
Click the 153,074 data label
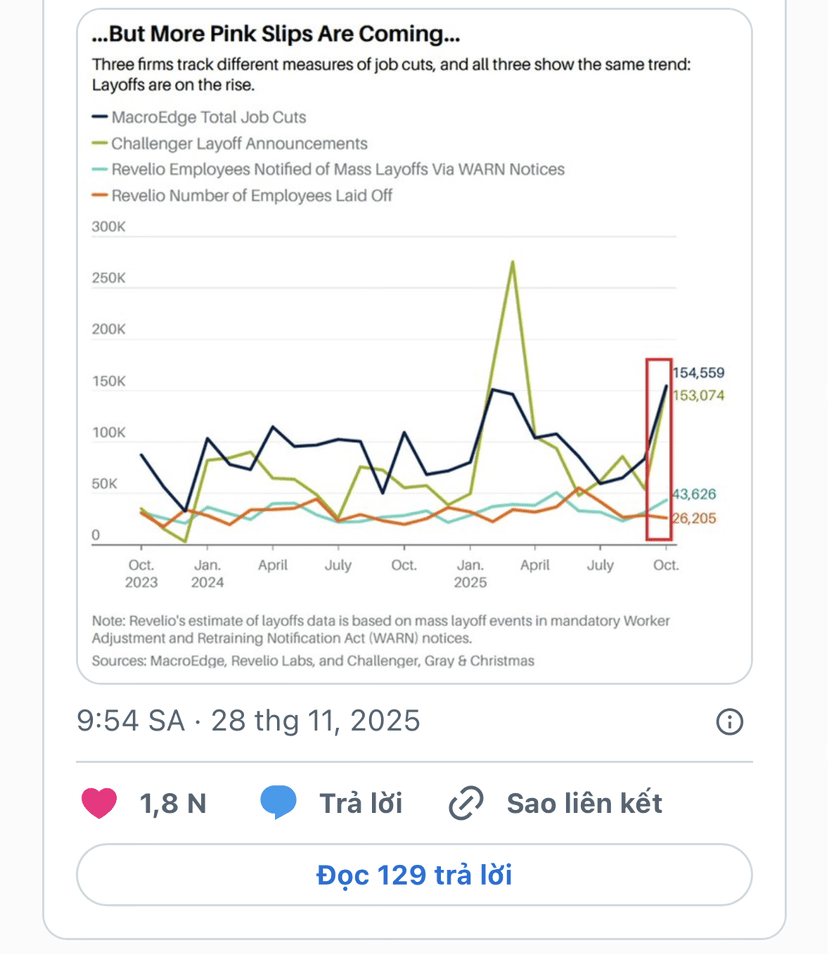coord(699,396)
